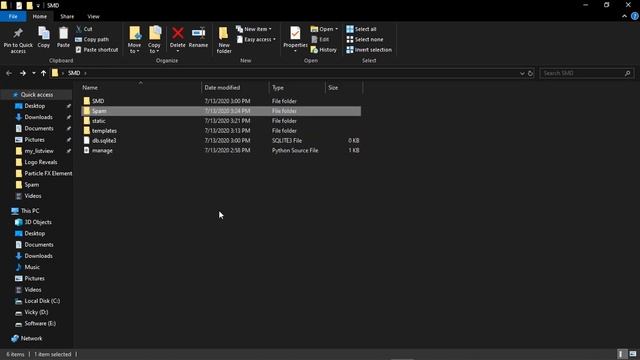The height and width of the screenshot is (360, 640).
Task: Click Select none in ribbon
Action: coord(364,40)
